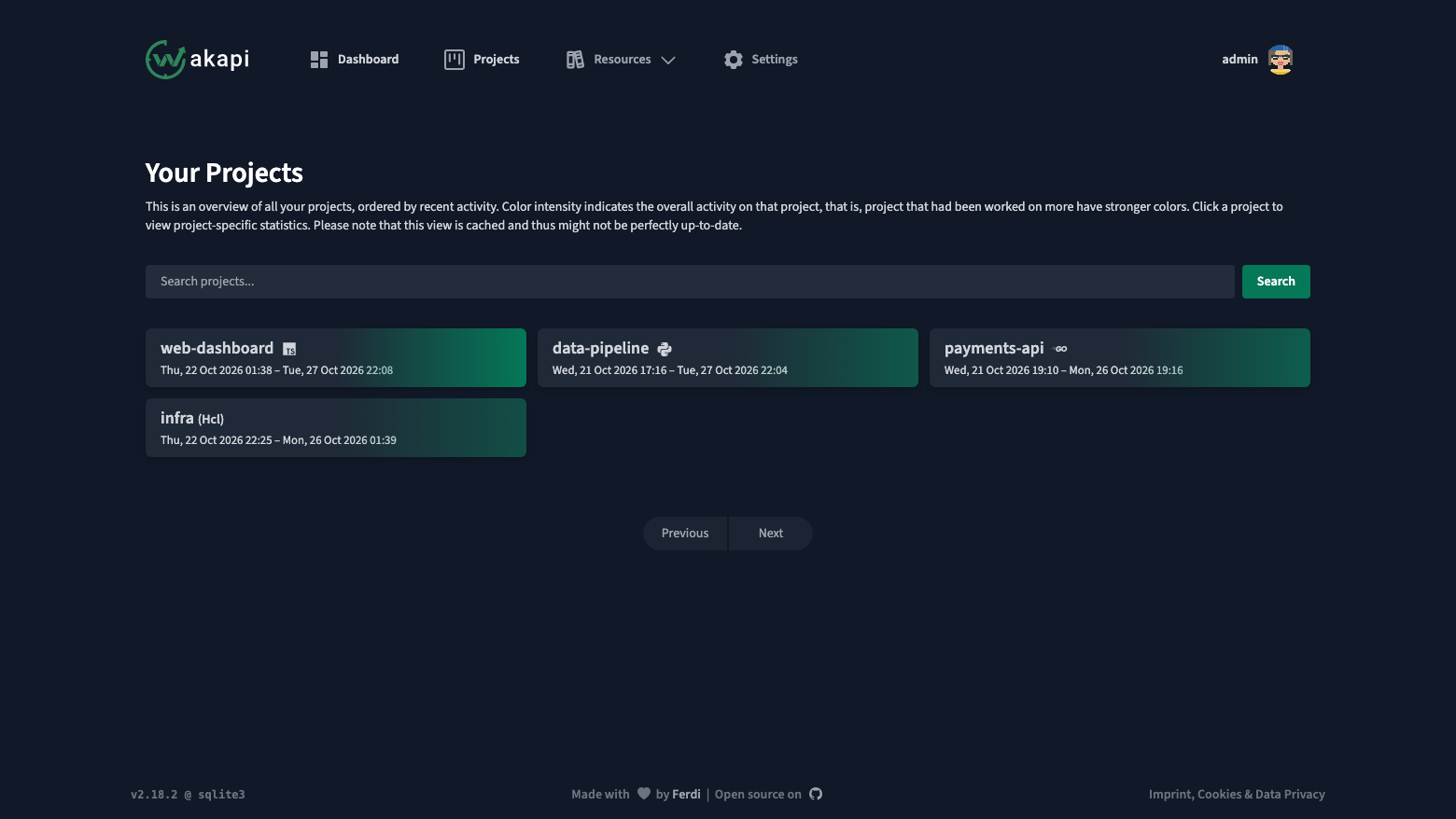Image resolution: width=1456 pixels, height=819 pixels.
Task: Open the infra (Hcl) project card
Action: coord(336,428)
